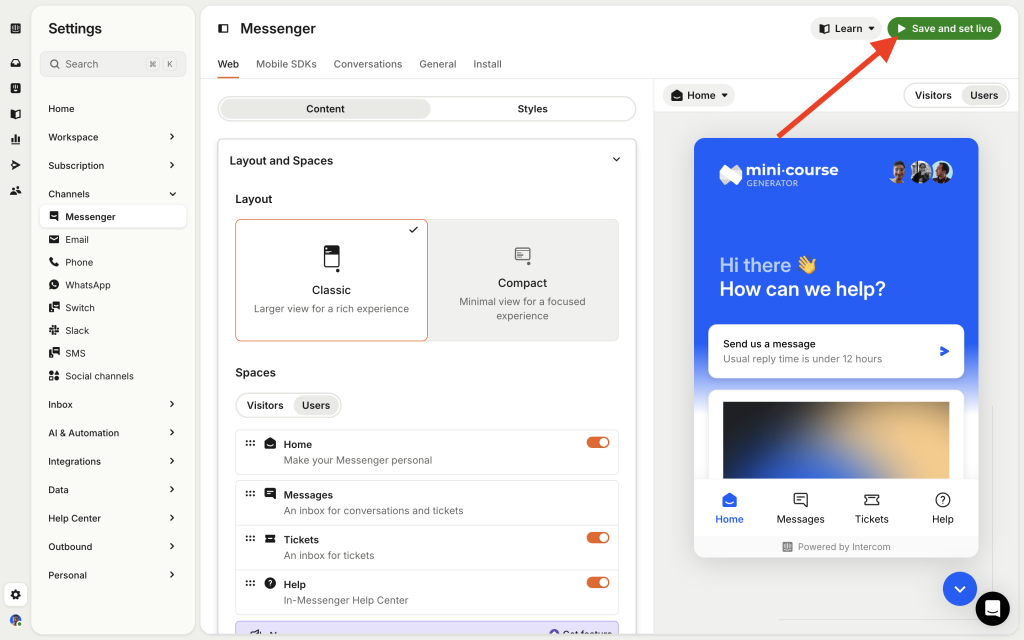Screen dimensions: 1024x640
Task: Click the gradient image in preview
Action: [x=836, y=440]
